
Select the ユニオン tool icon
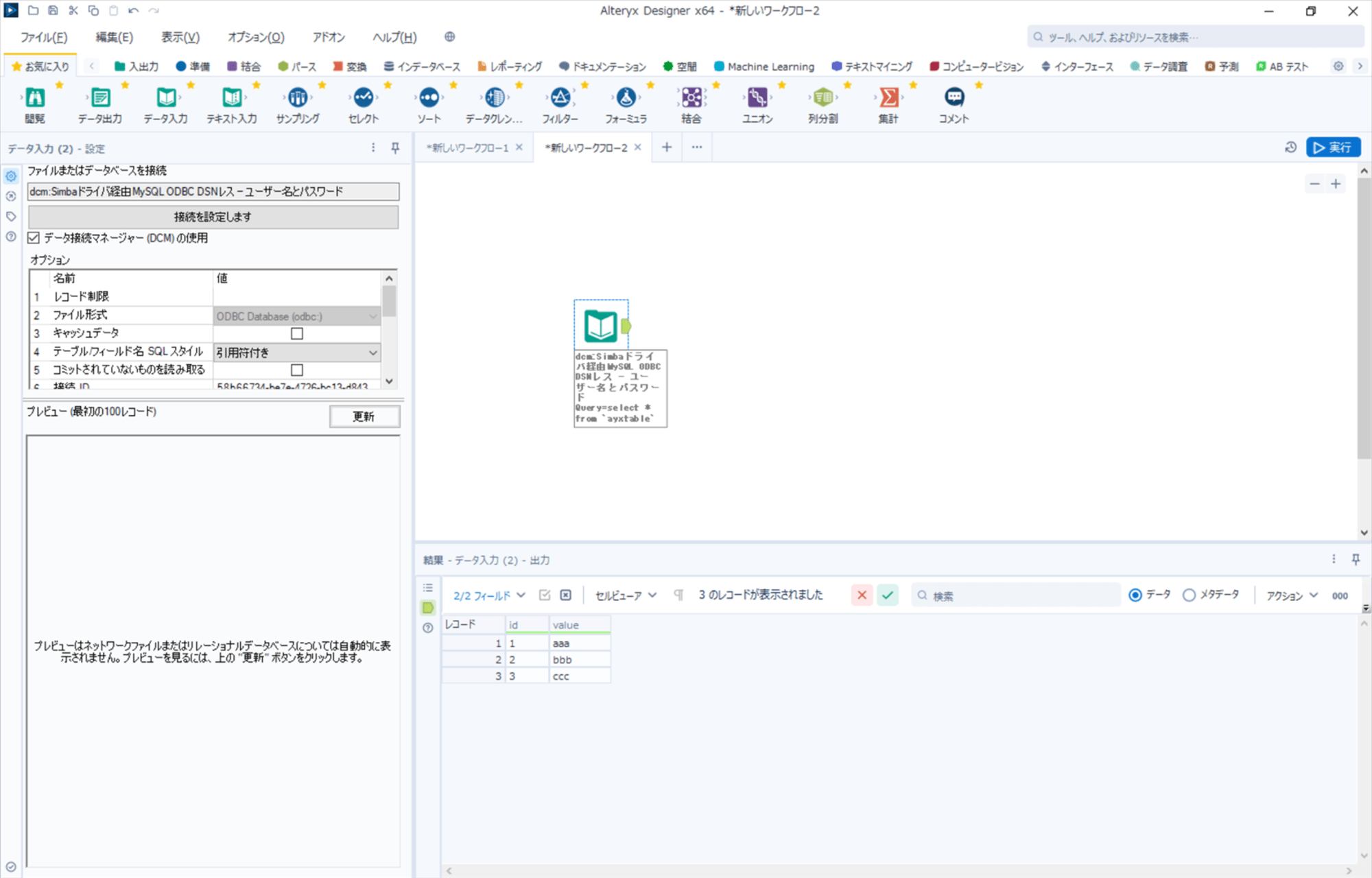click(x=757, y=97)
